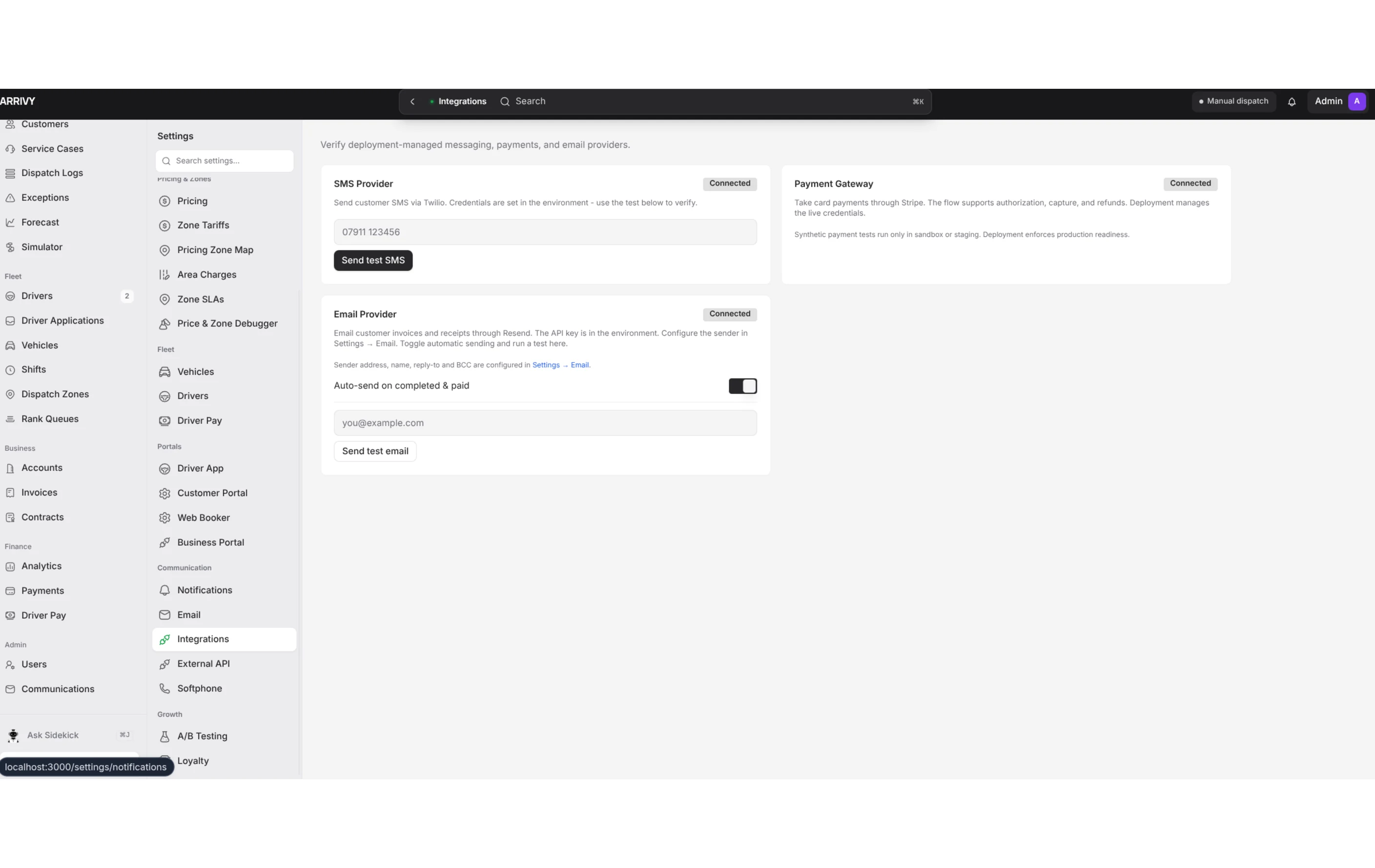Viewport: 1375px width, 868px height.
Task: Click the purple Admin avatar
Action: click(1357, 101)
